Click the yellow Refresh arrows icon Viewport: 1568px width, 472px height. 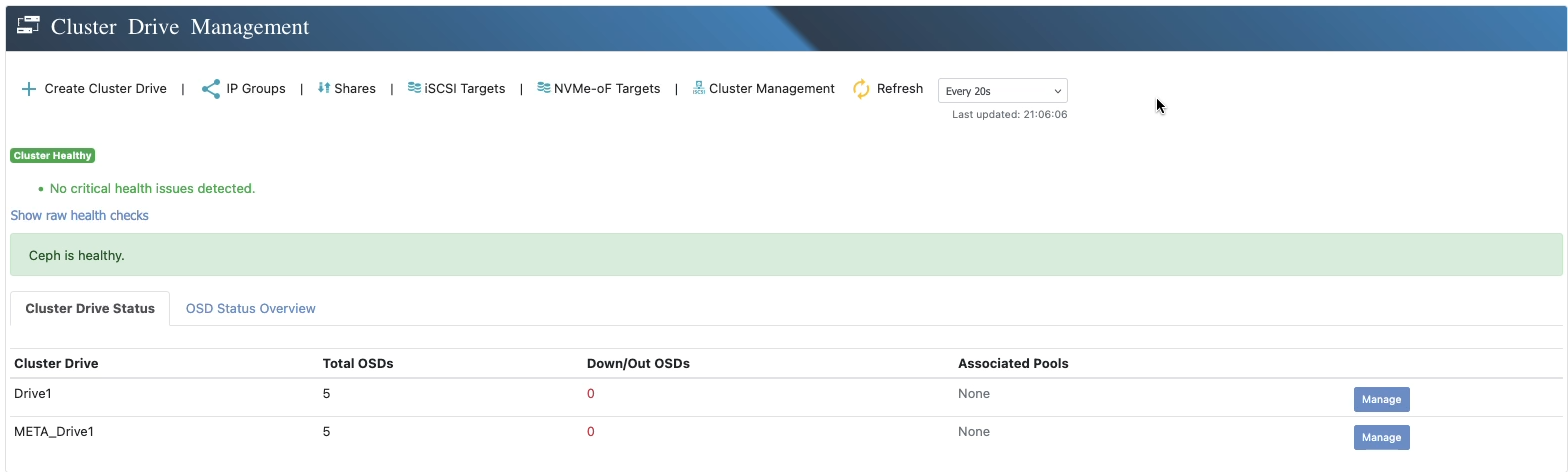tap(861, 89)
